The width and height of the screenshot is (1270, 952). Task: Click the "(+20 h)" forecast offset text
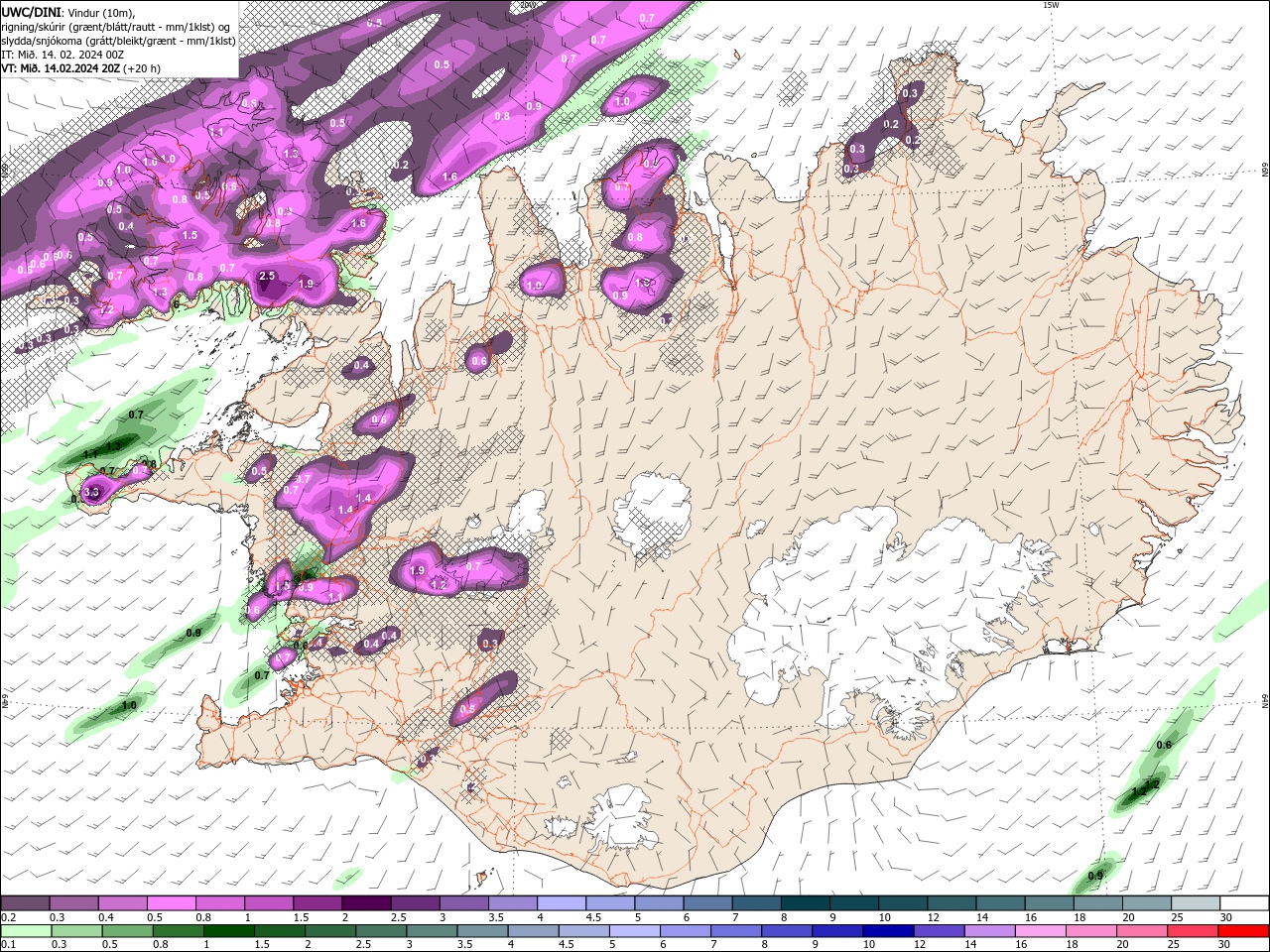[x=142, y=68]
